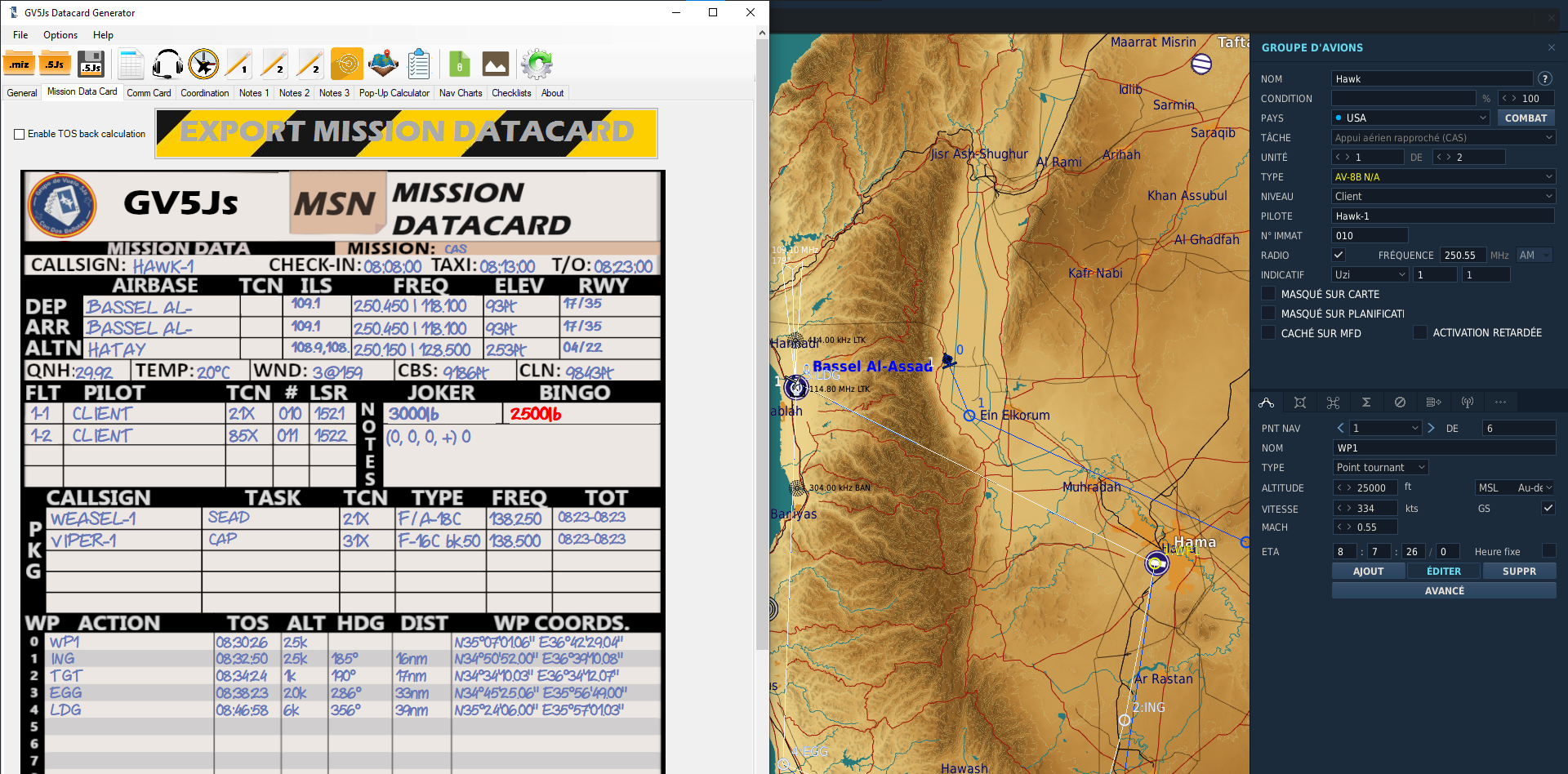
Task: Click the .5Js floppy disk save icon
Action: 91,64
